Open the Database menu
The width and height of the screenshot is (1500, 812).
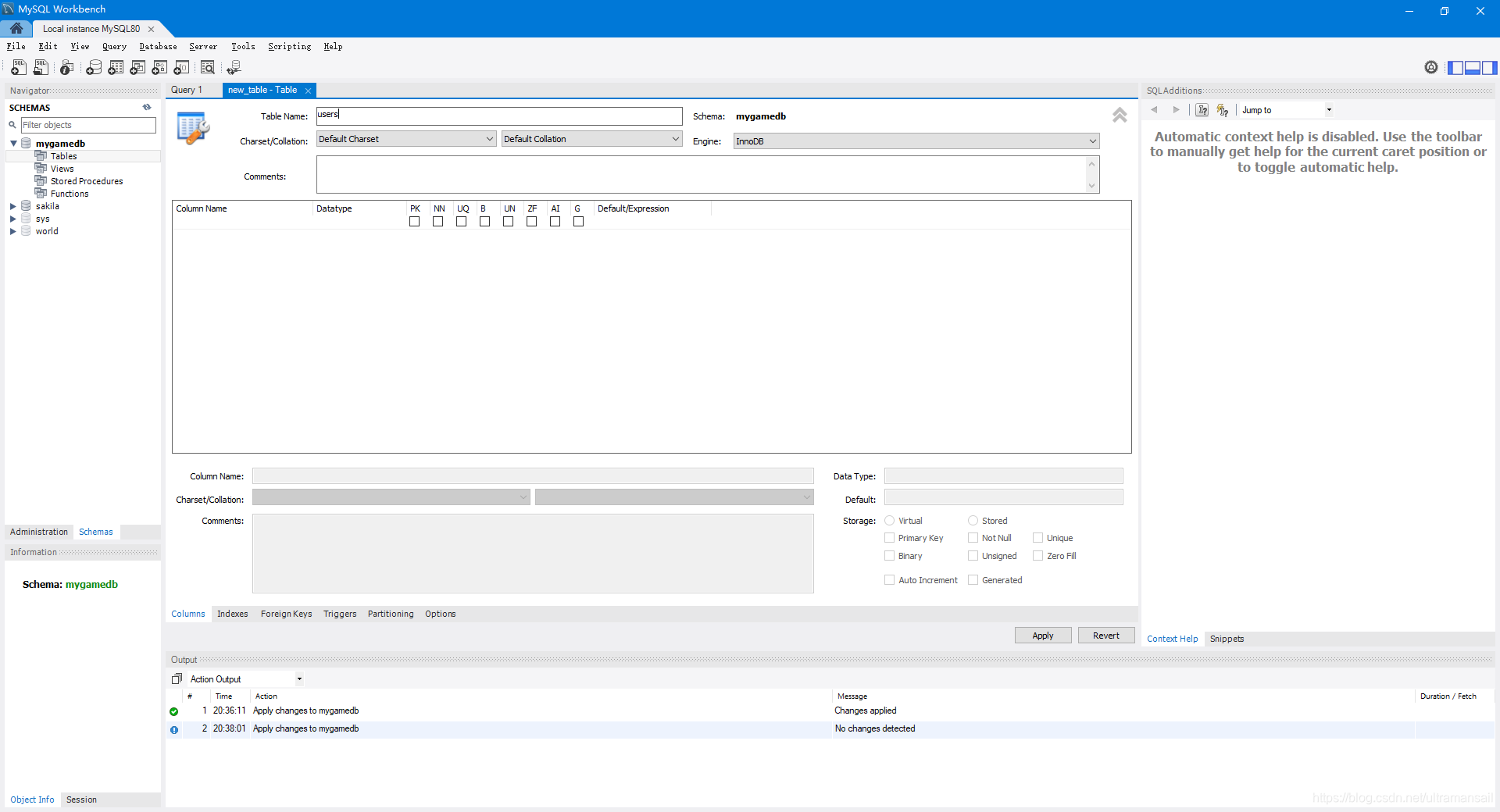158,46
